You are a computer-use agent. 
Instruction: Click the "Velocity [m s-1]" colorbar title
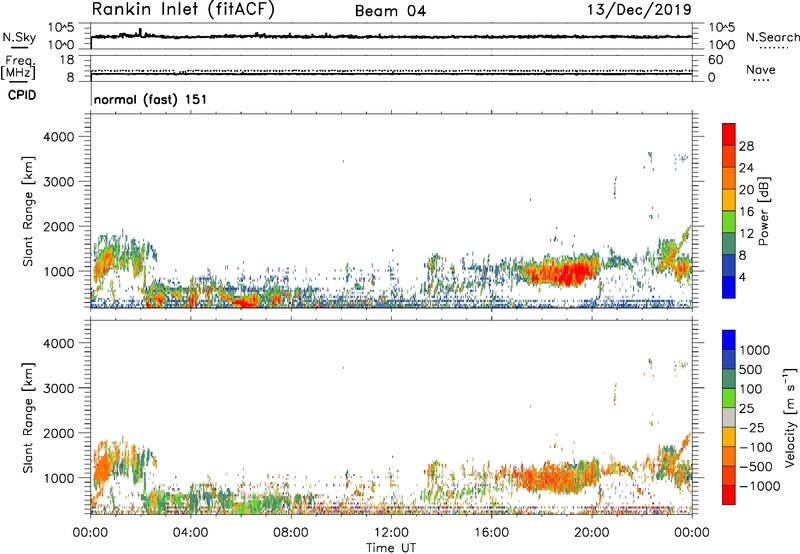click(x=791, y=418)
